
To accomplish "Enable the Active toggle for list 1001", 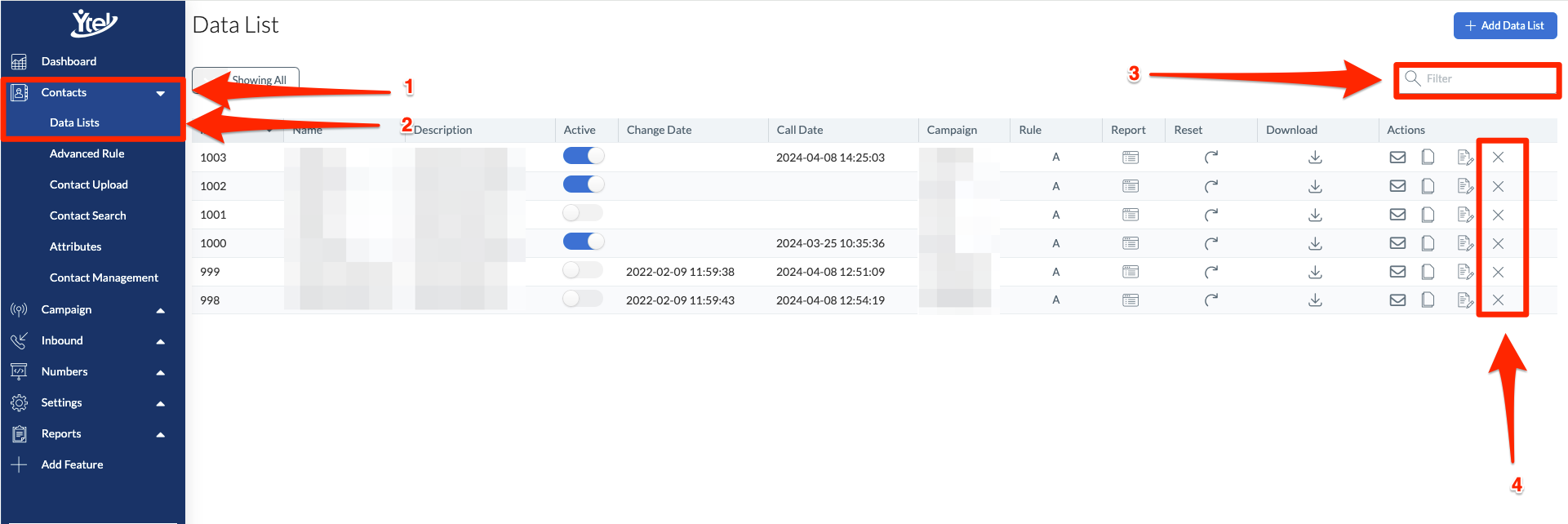I will 583,213.
